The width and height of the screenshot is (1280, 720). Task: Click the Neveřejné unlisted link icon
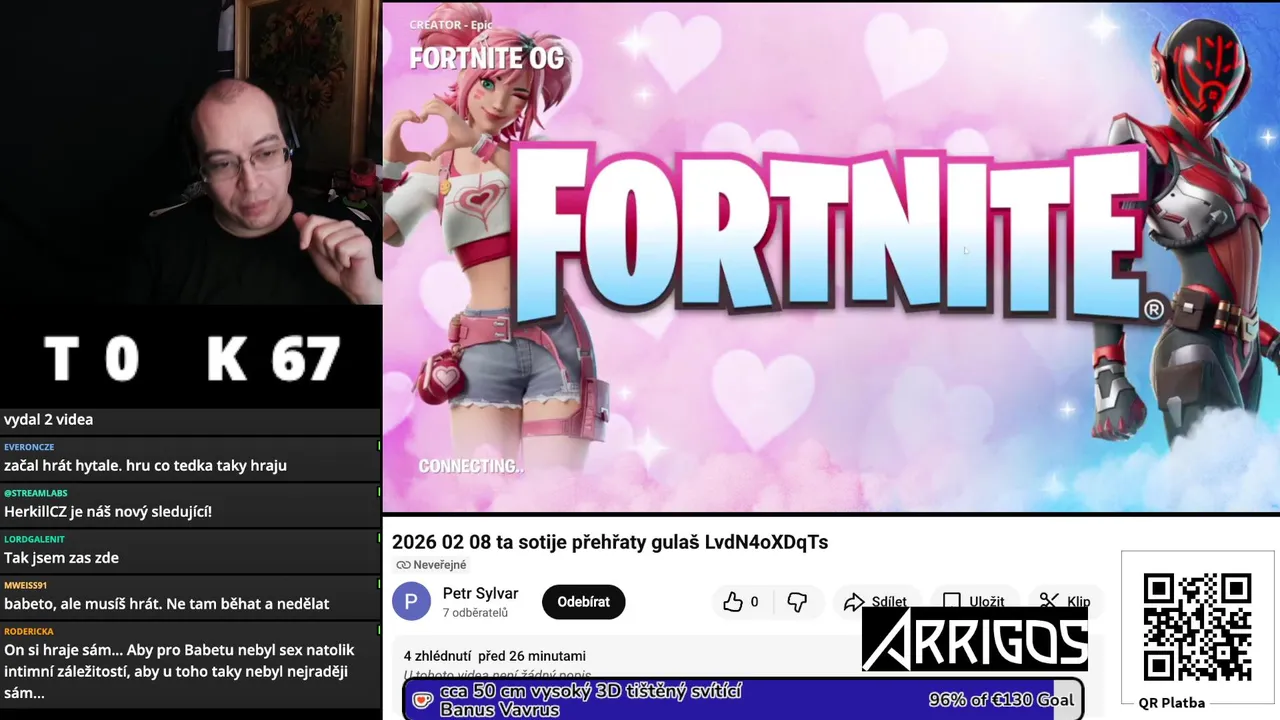pos(403,565)
